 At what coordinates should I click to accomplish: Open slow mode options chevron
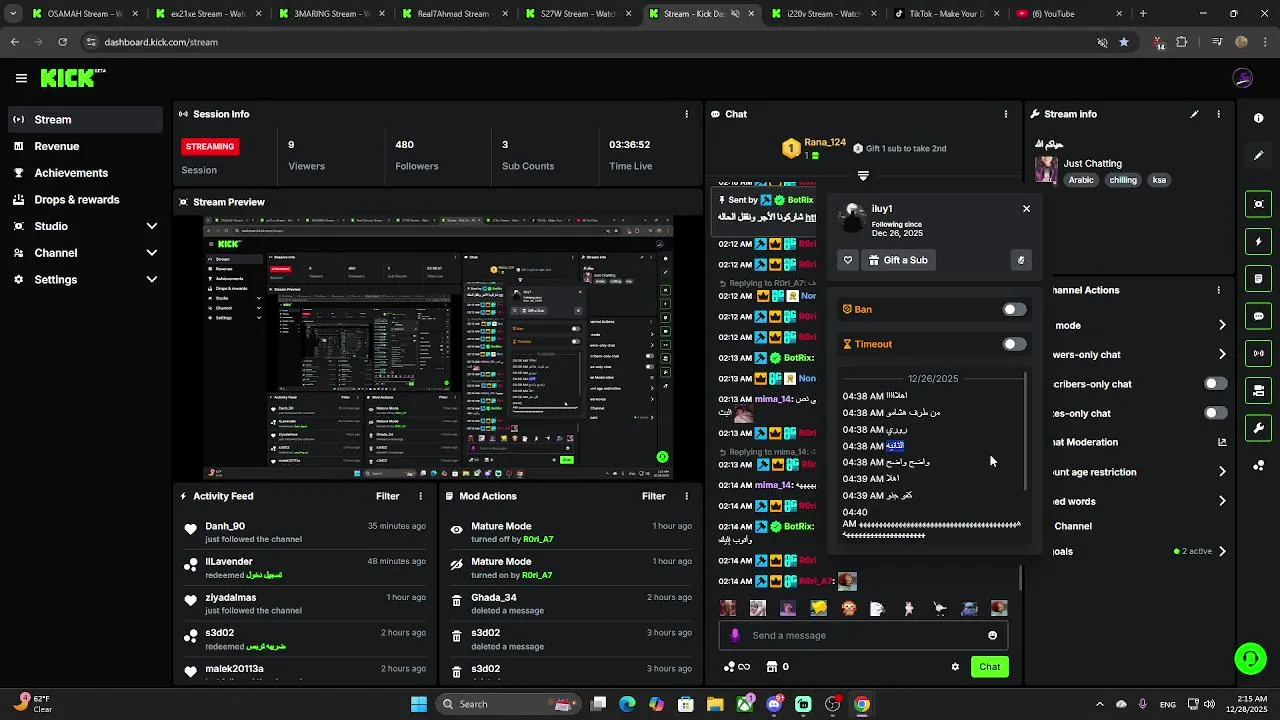coord(1222,325)
